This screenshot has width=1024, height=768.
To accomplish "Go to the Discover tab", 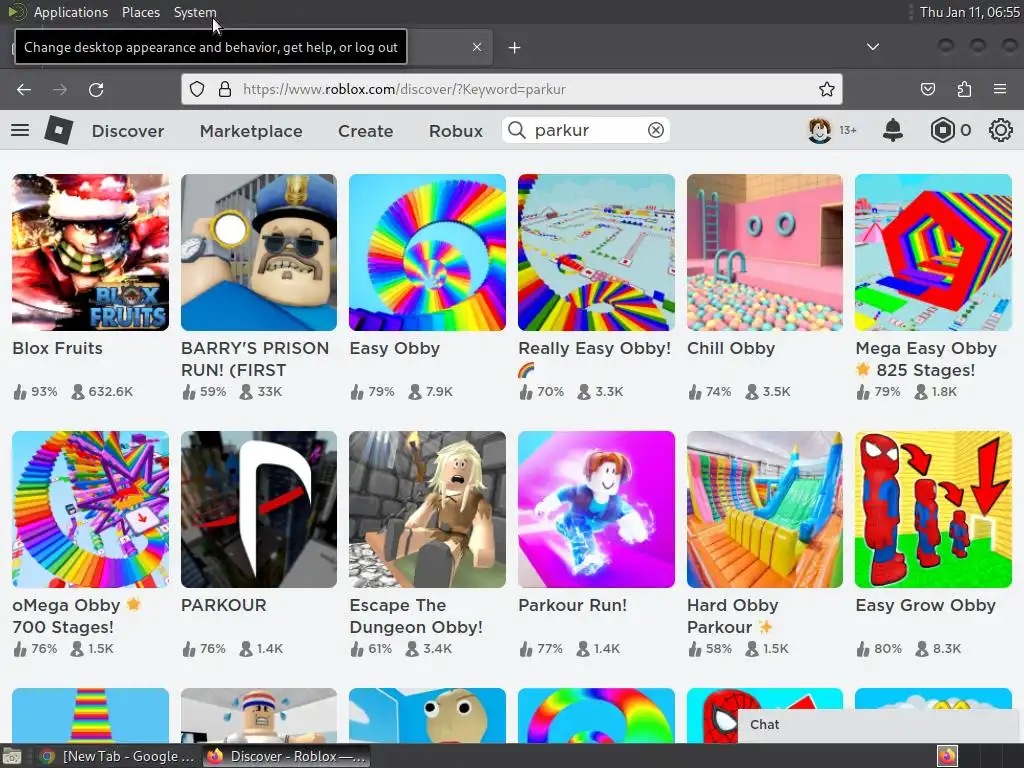I will (128, 131).
